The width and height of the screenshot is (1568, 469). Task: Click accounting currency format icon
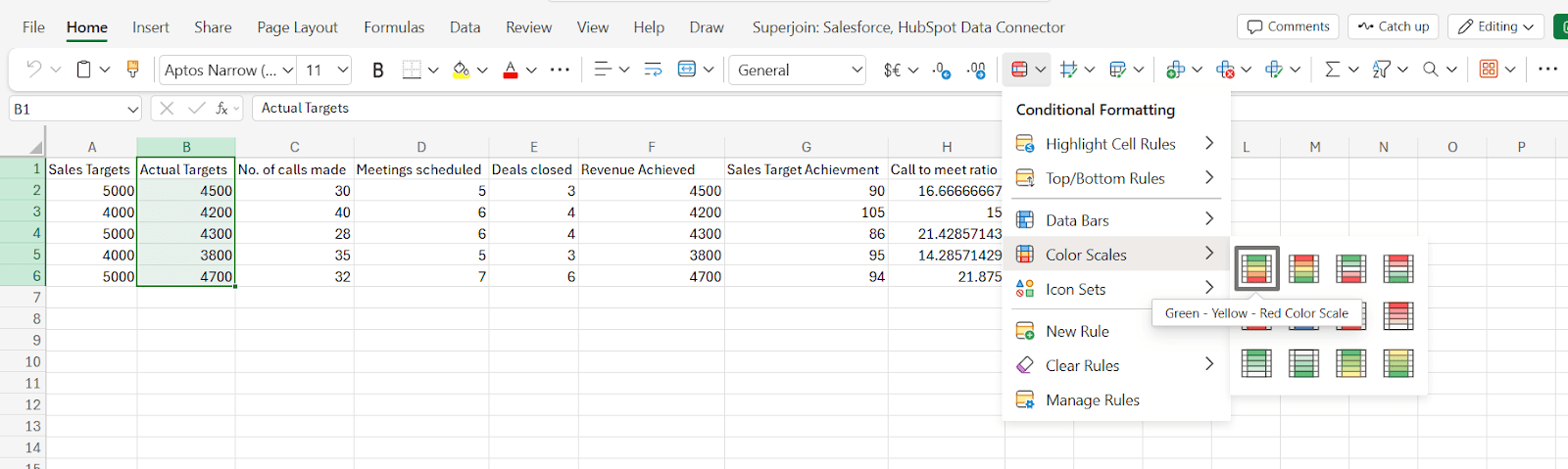coord(892,70)
